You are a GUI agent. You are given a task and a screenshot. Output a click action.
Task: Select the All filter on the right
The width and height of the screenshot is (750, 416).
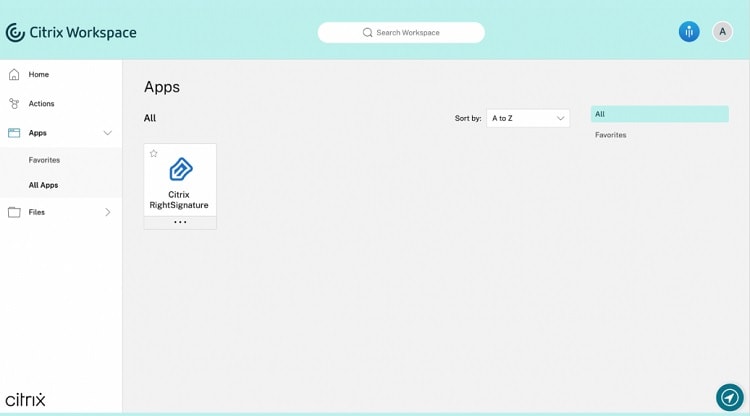tap(660, 114)
